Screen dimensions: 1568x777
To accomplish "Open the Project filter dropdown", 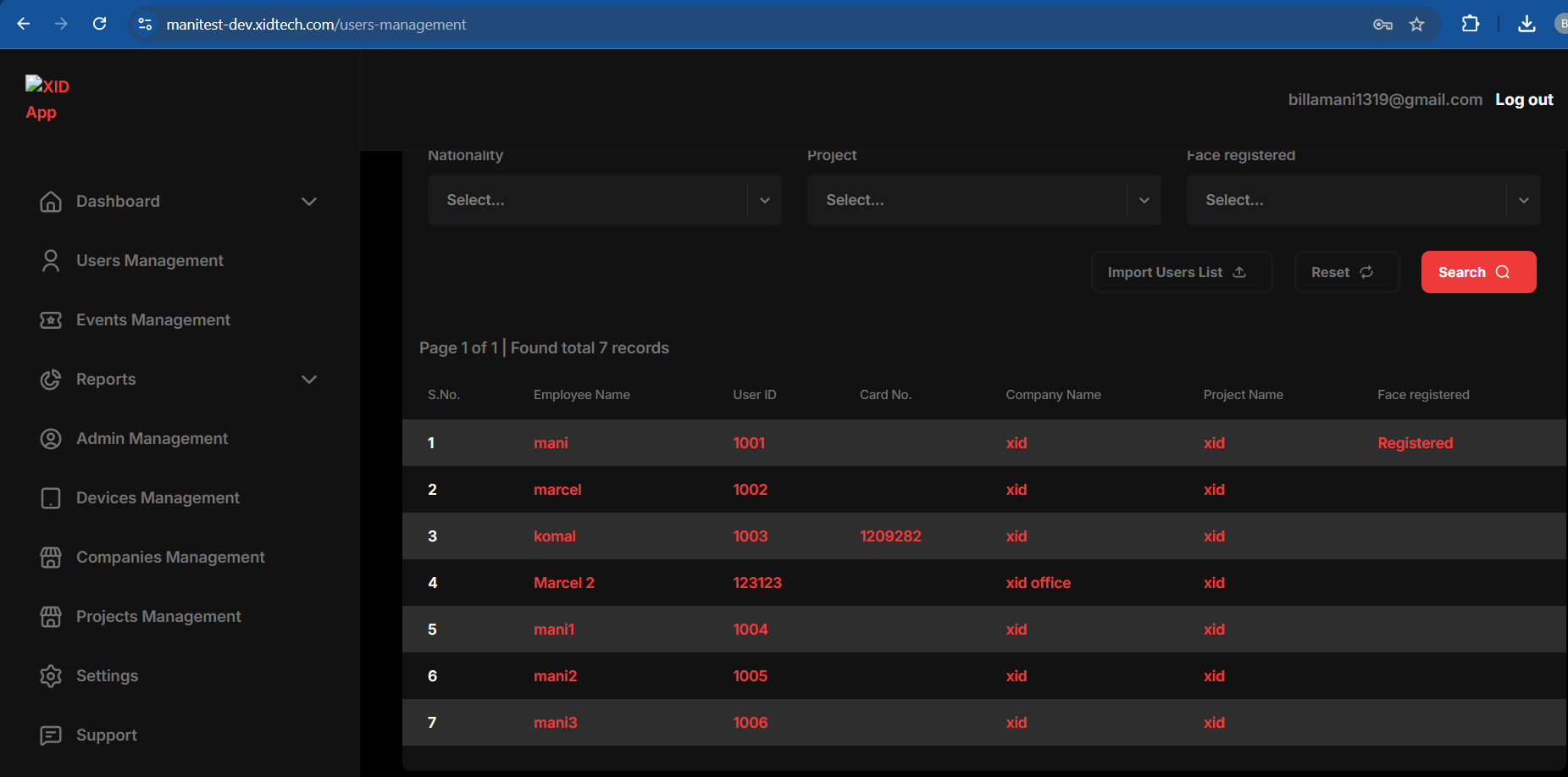I will click(x=983, y=200).
